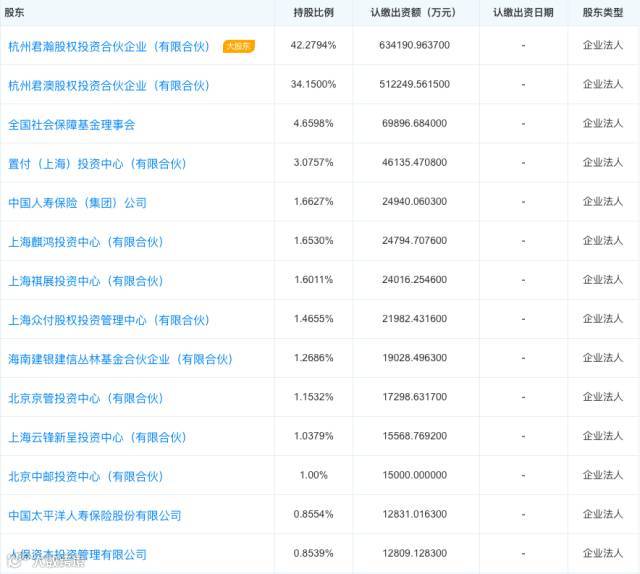
Task: Click 企业法人 in the 全国社会保障基金理事会 row
Action: [x=603, y=123]
